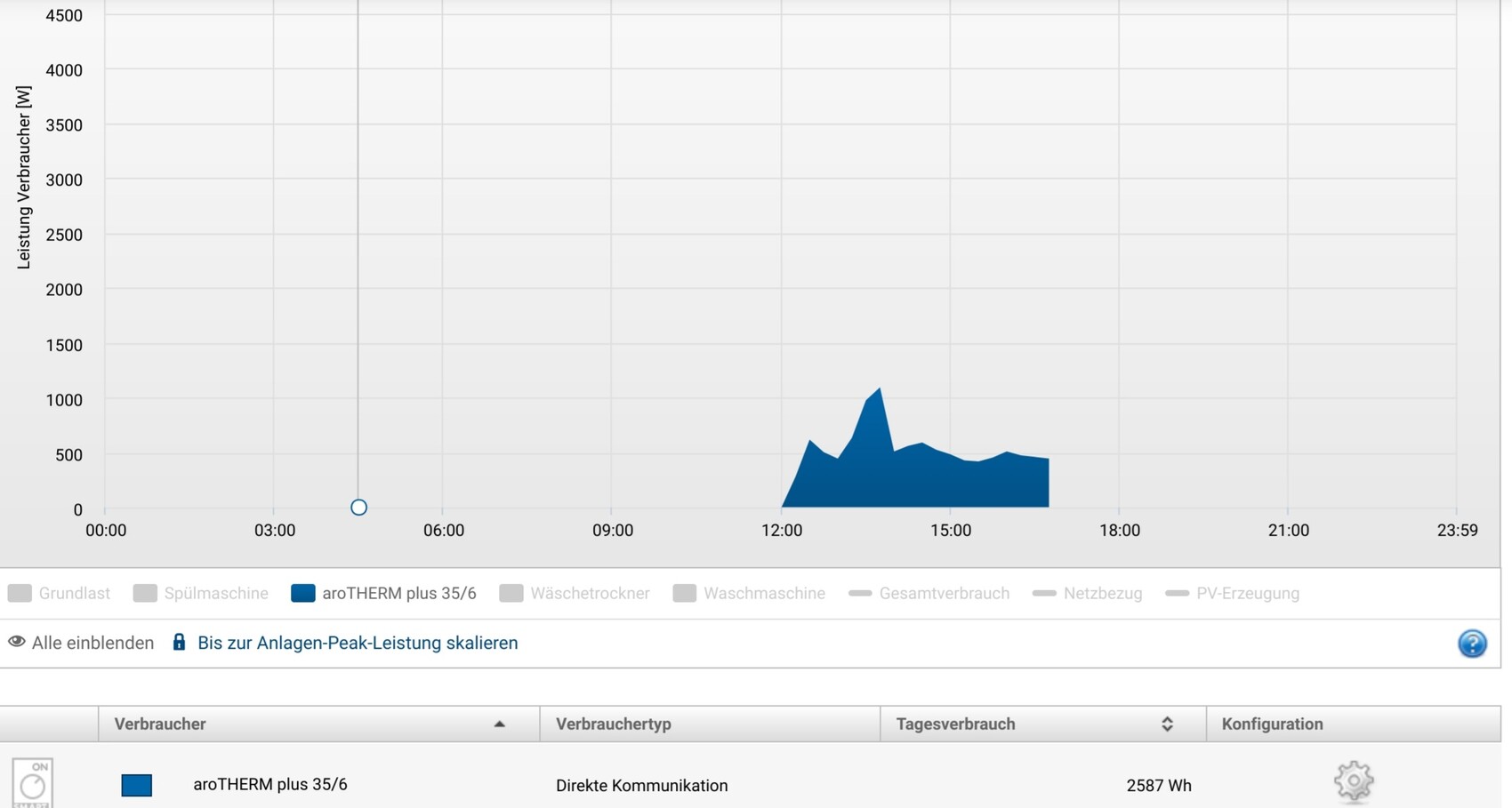The image size is (1512, 808).
Task: Open the help question mark icon
Action: click(x=1472, y=644)
